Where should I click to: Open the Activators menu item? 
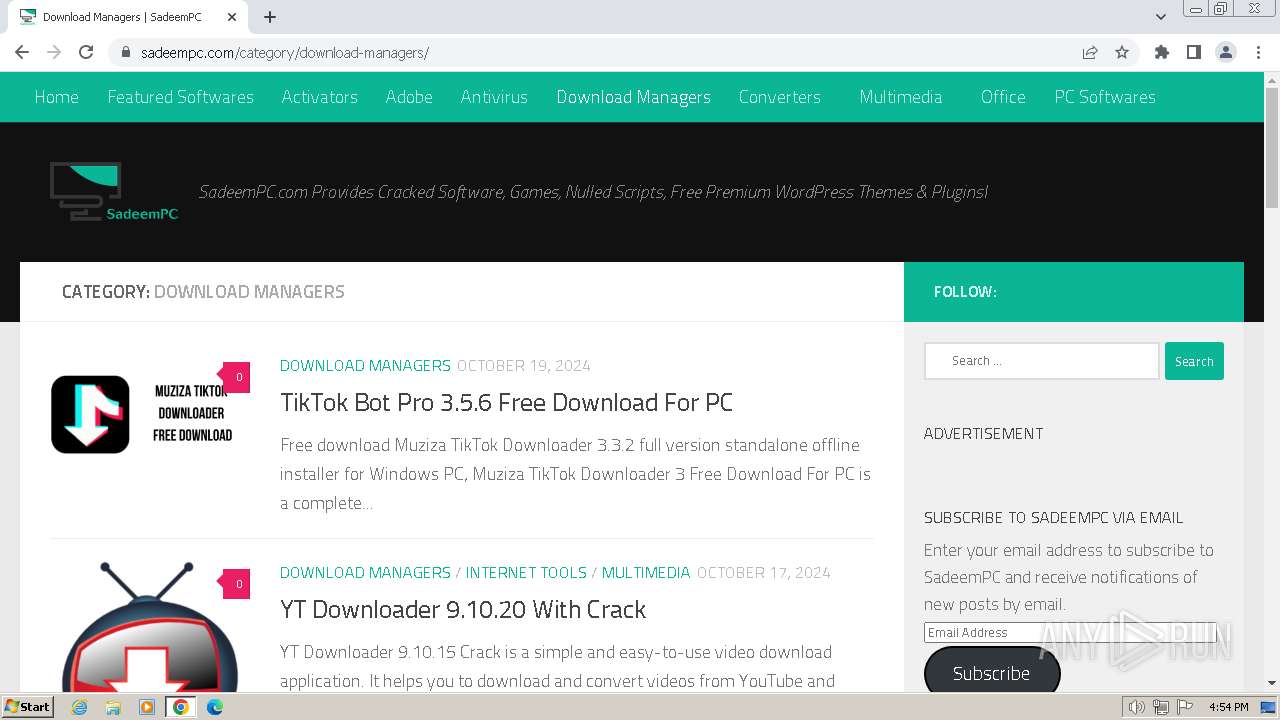(320, 97)
